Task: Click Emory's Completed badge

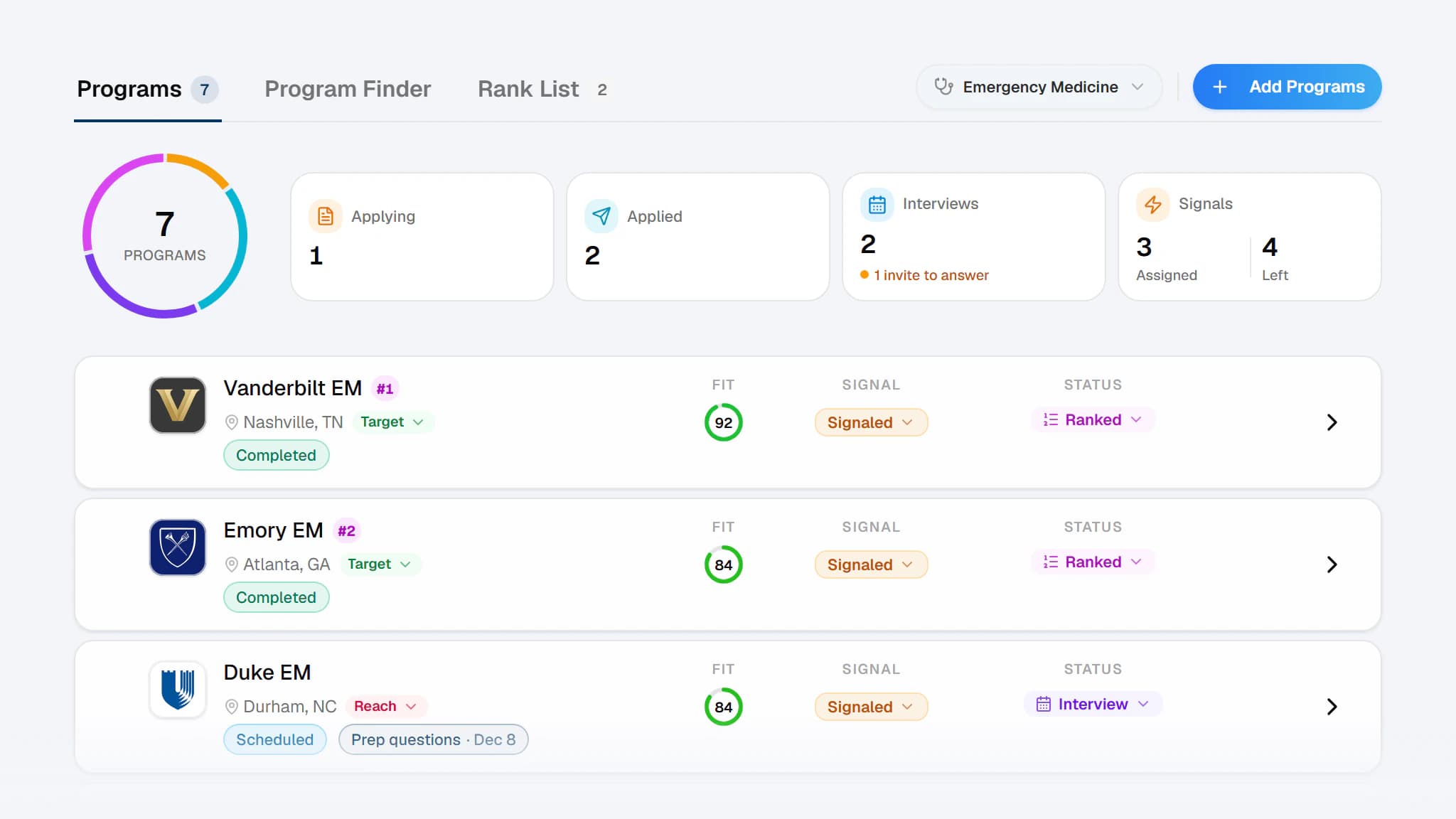Action: 276,597
